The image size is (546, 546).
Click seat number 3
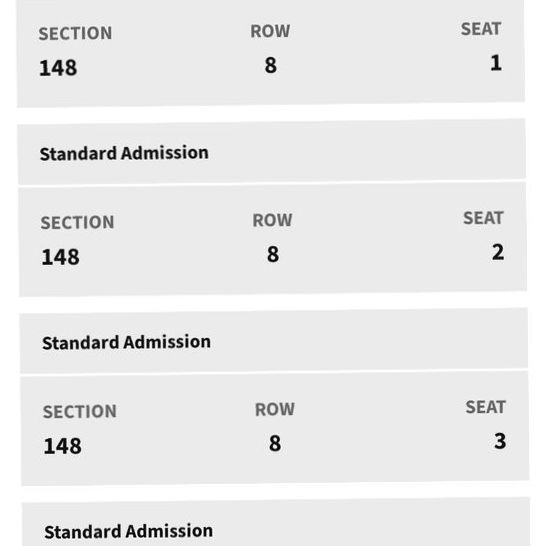(x=500, y=441)
